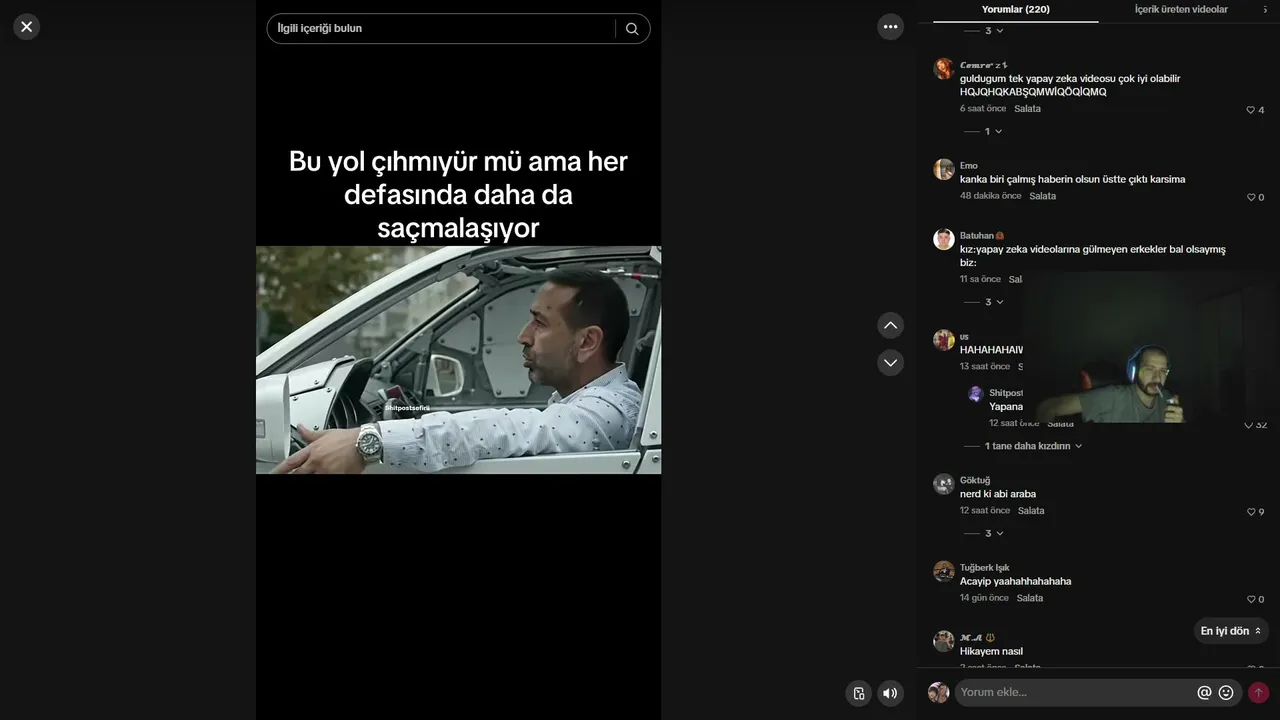Viewport: 1280px width, 720px height.
Task: Expand '1 tane daha kızdınn' replies
Action: point(1023,446)
